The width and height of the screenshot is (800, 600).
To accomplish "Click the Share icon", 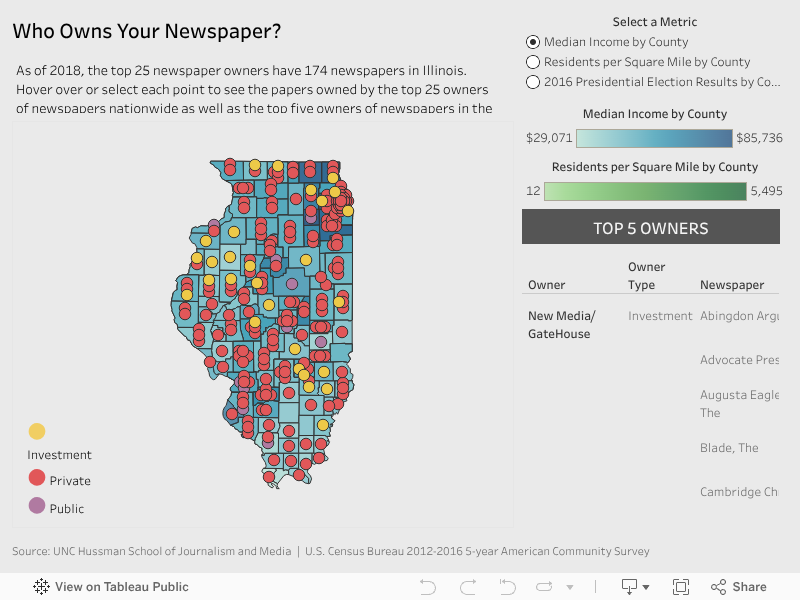I will pos(739,587).
